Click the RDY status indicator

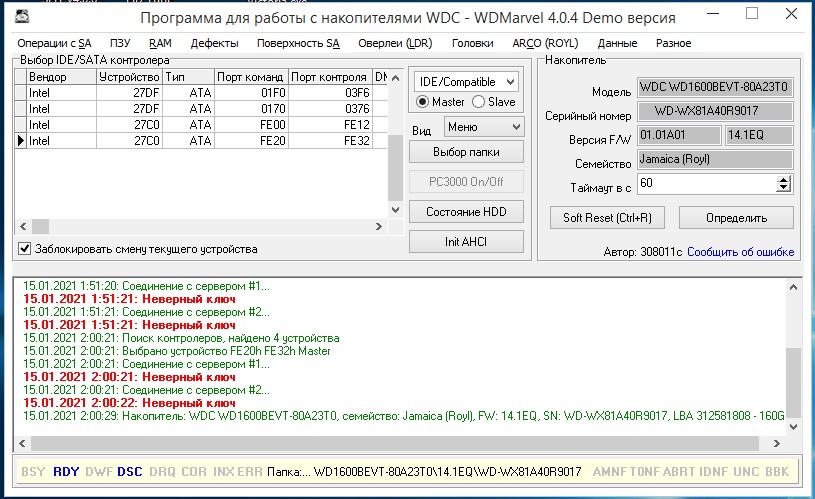pyautogui.click(x=66, y=471)
